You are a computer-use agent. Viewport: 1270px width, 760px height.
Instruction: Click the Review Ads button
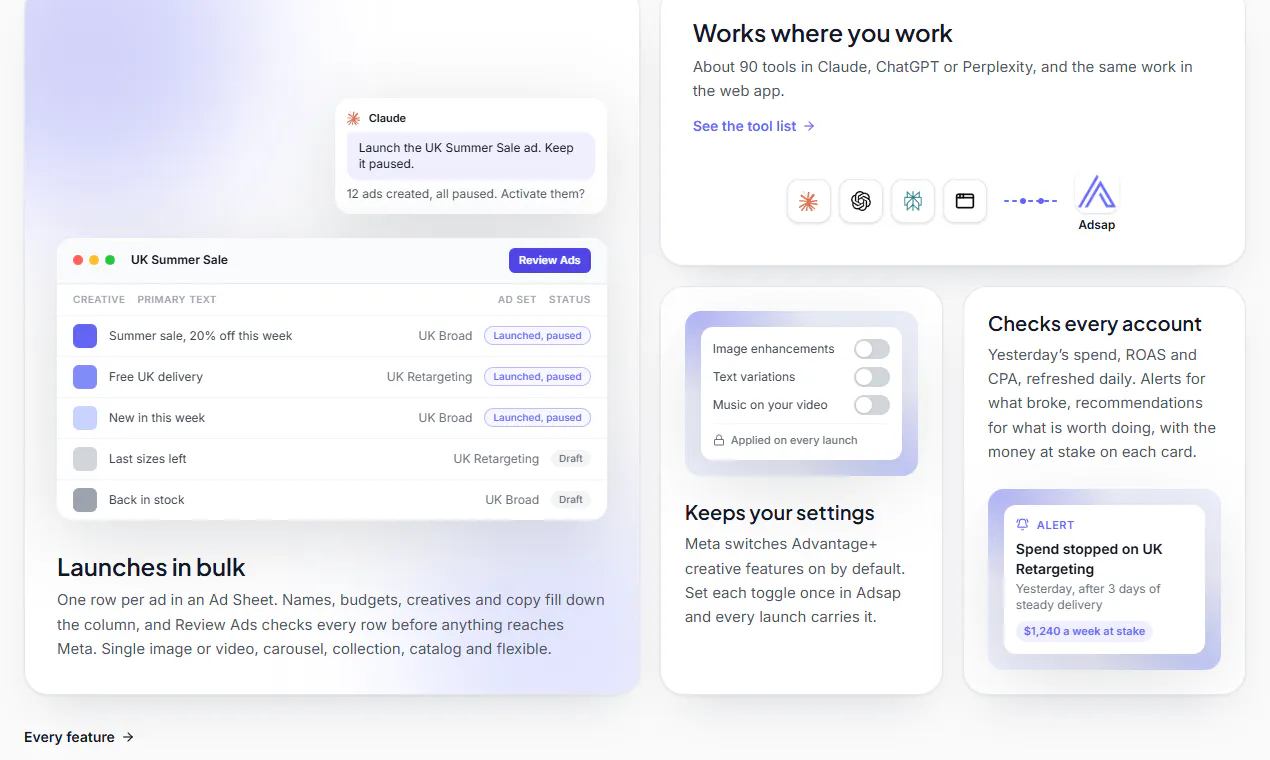[550, 260]
